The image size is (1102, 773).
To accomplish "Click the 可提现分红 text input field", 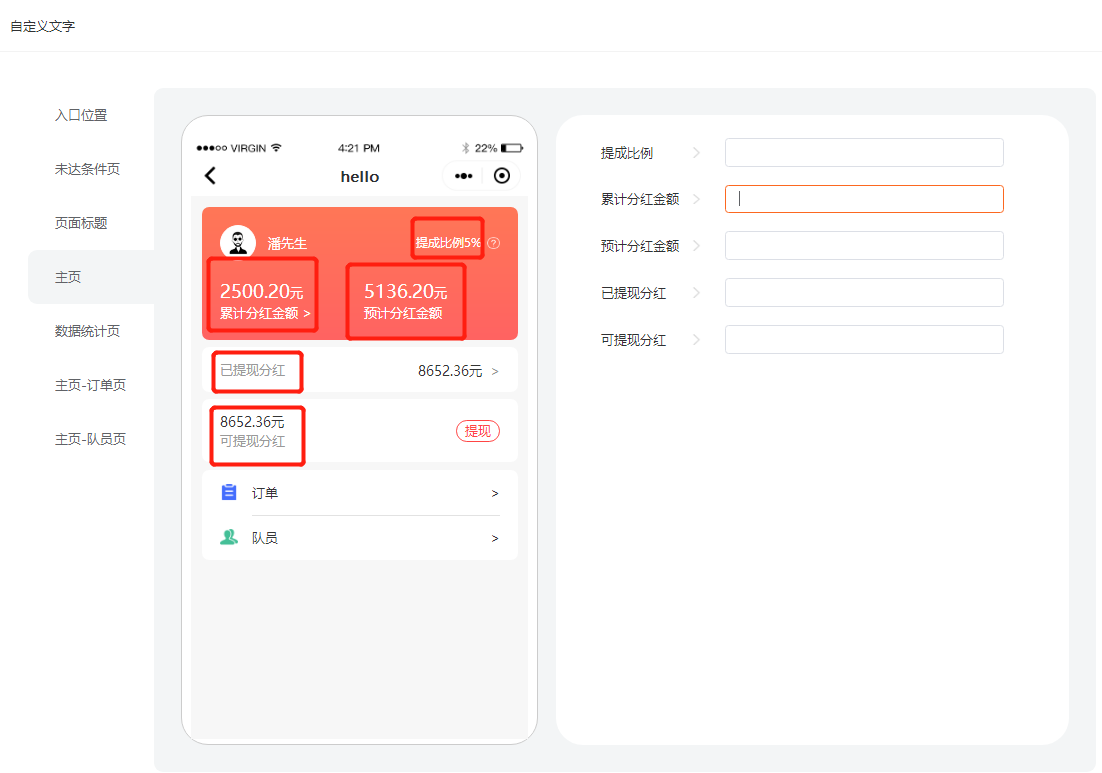I will pos(864,339).
